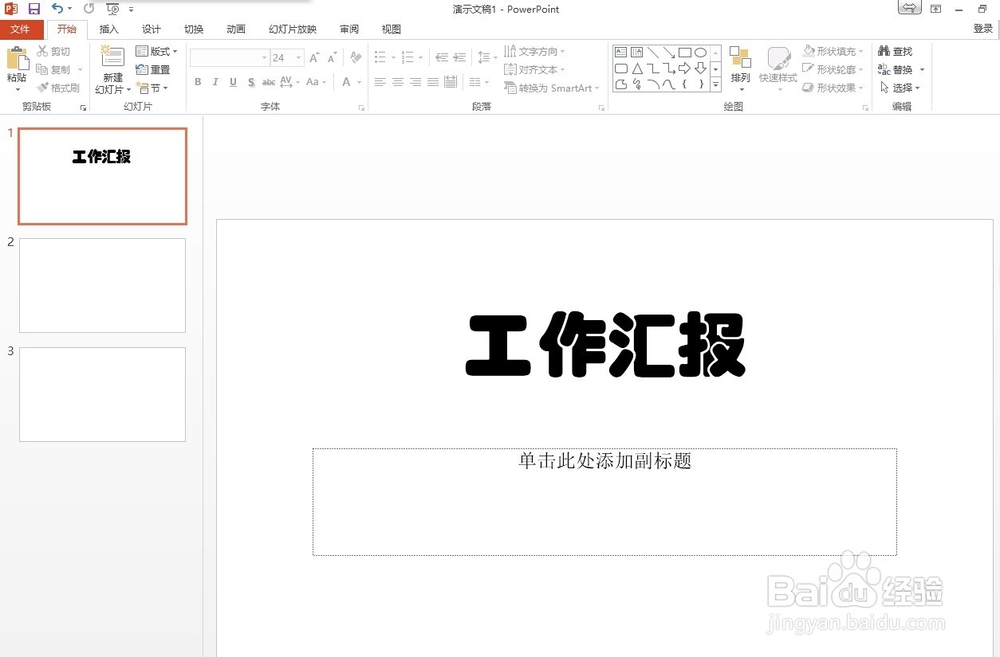Viewport: 1000px width, 657px height.
Task: Align text right
Action: [416, 82]
